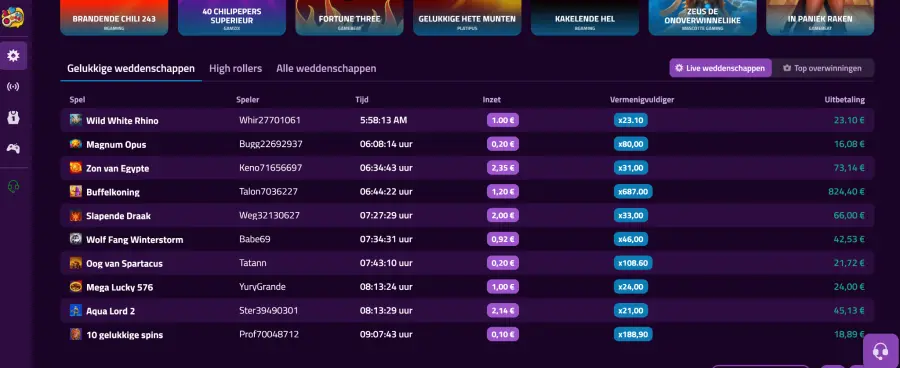Open Brandende Chili 243 game card
Viewport: 900px width, 368px height.
114,18
